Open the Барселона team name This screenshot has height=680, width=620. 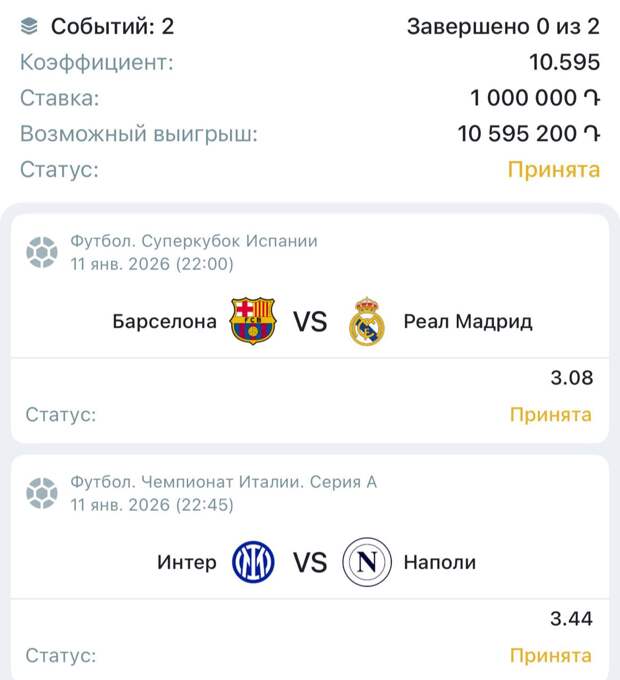tap(164, 322)
